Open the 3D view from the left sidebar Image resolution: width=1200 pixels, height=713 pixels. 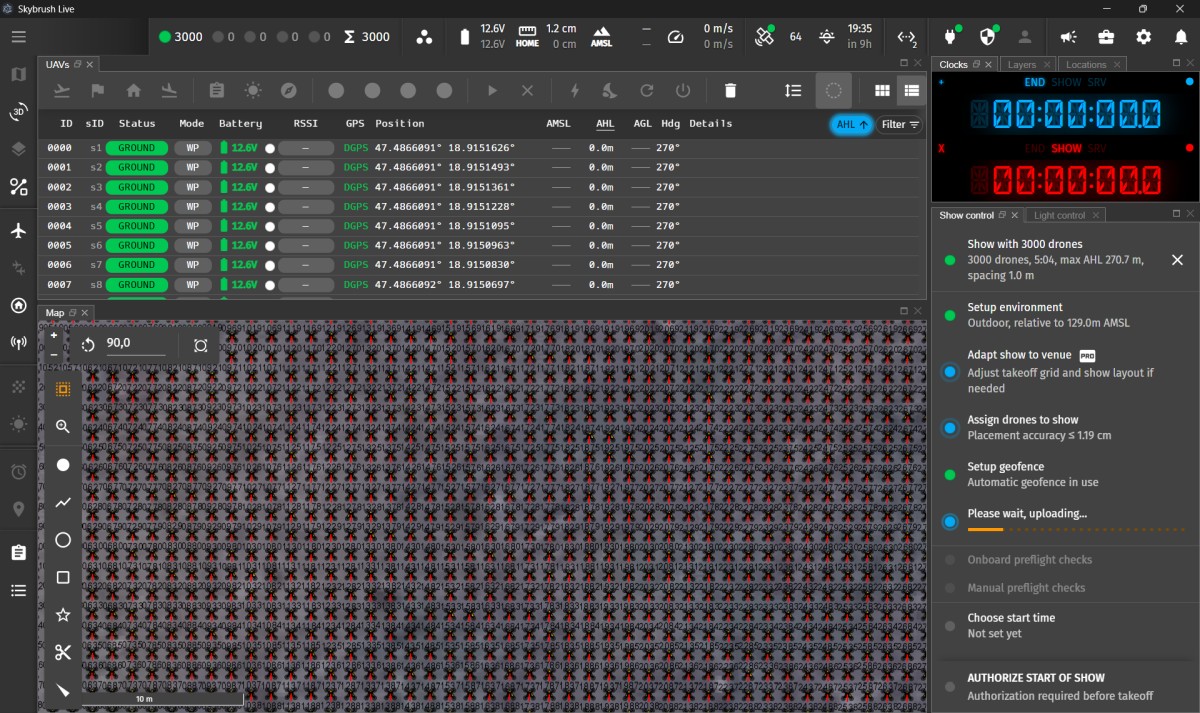(x=17, y=112)
